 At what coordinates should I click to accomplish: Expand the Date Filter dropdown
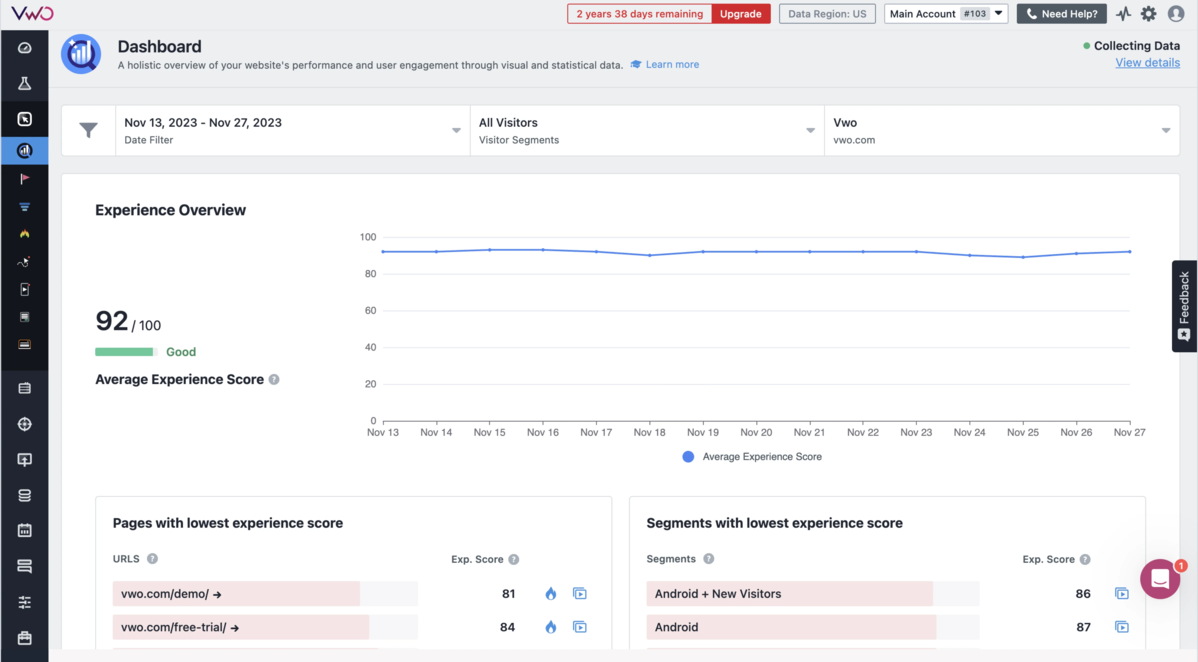click(x=292, y=130)
